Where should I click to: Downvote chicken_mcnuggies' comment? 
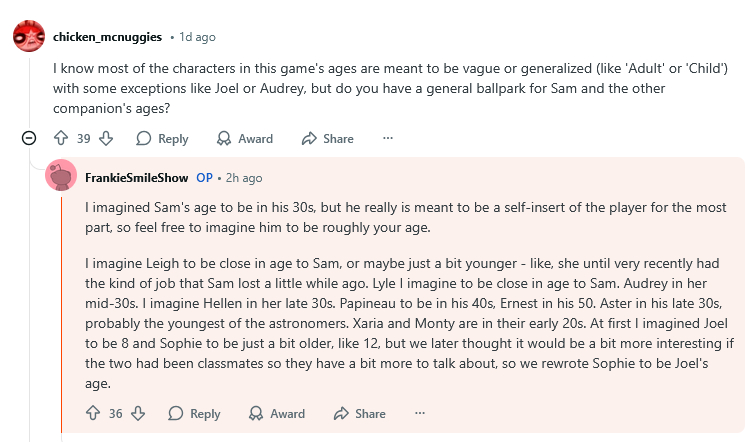[106, 139]
